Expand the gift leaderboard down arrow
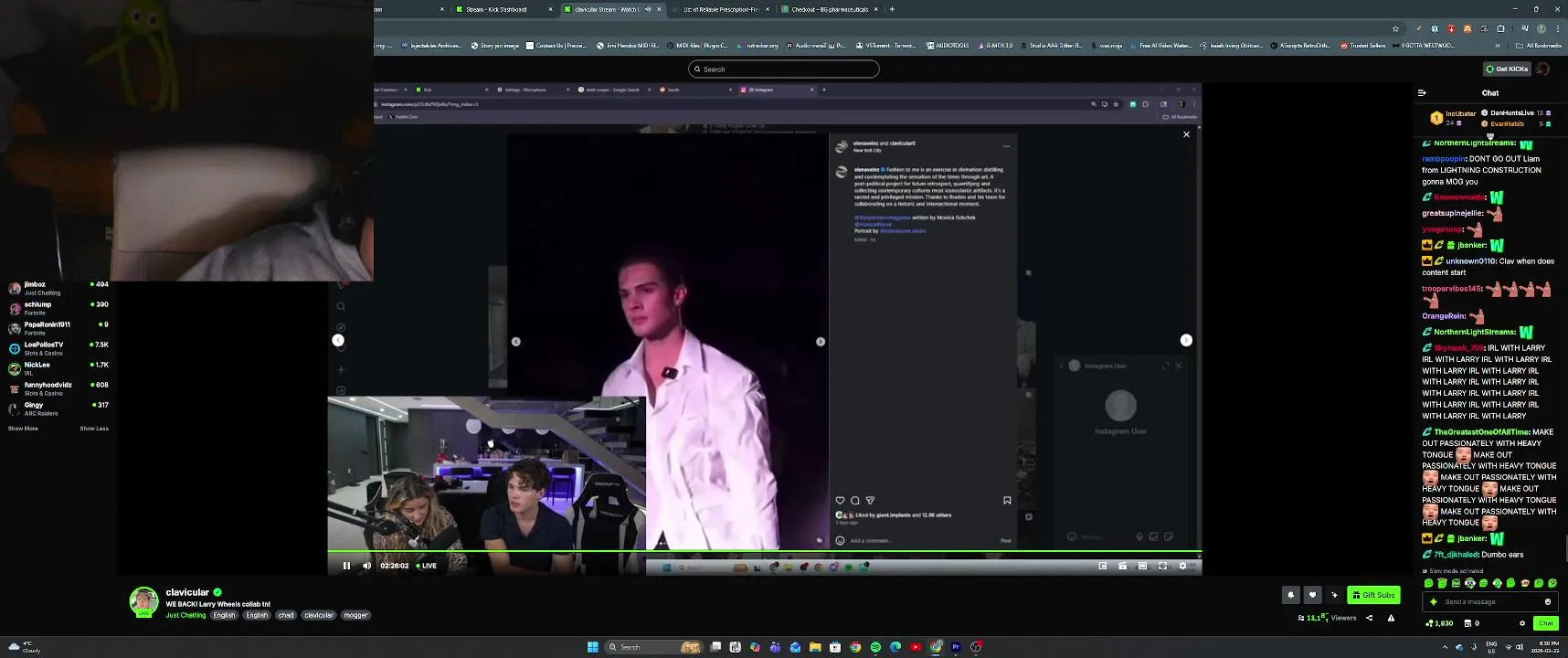This screenshot has width=1568, height=658. [x=1490, y=136]
